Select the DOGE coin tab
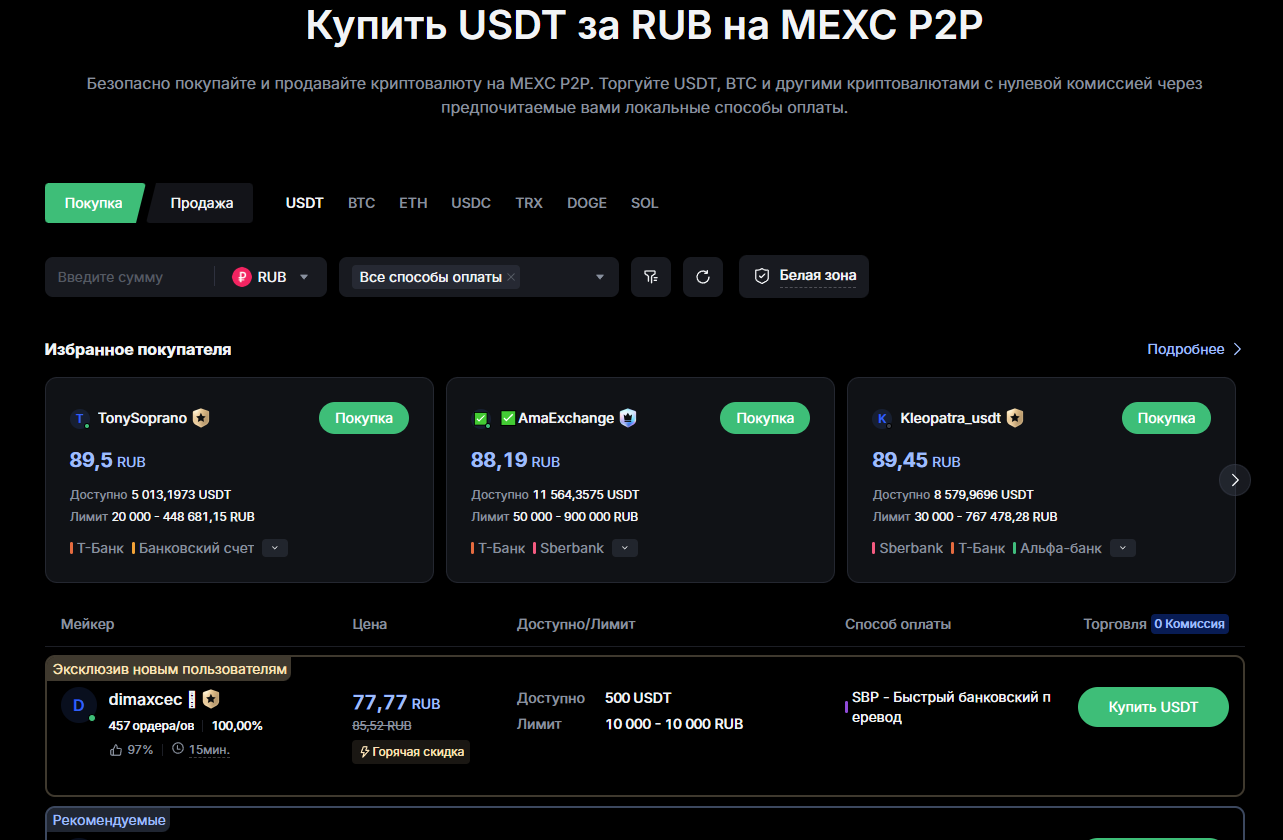This screenshot has width=1283, height=840. [587, 203]
